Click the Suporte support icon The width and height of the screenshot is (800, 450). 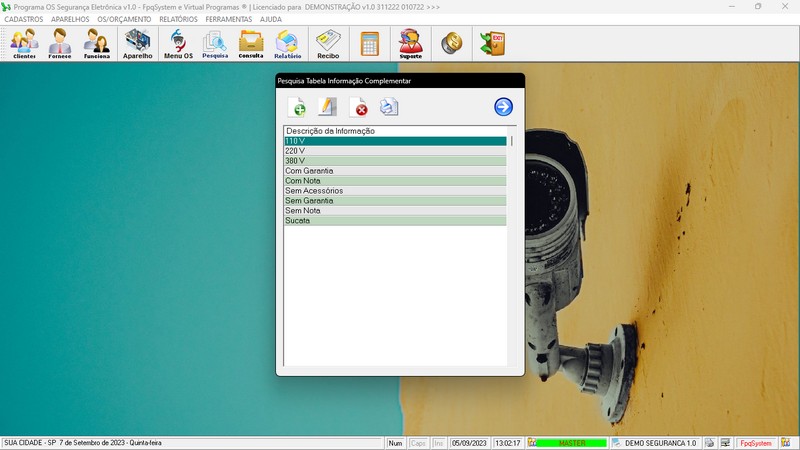(x=410, y=44)
